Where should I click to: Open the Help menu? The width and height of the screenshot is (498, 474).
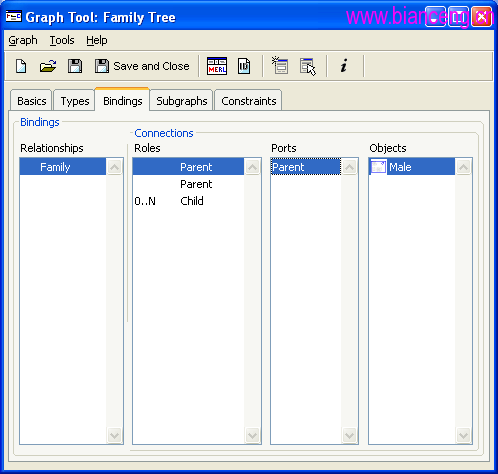(x=97, y=40)
